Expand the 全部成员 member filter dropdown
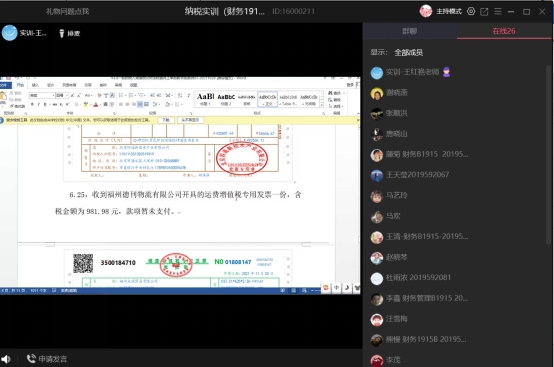The height and width of the screenshot is (367, 554). pyautogui.click(x=408, y=53)
